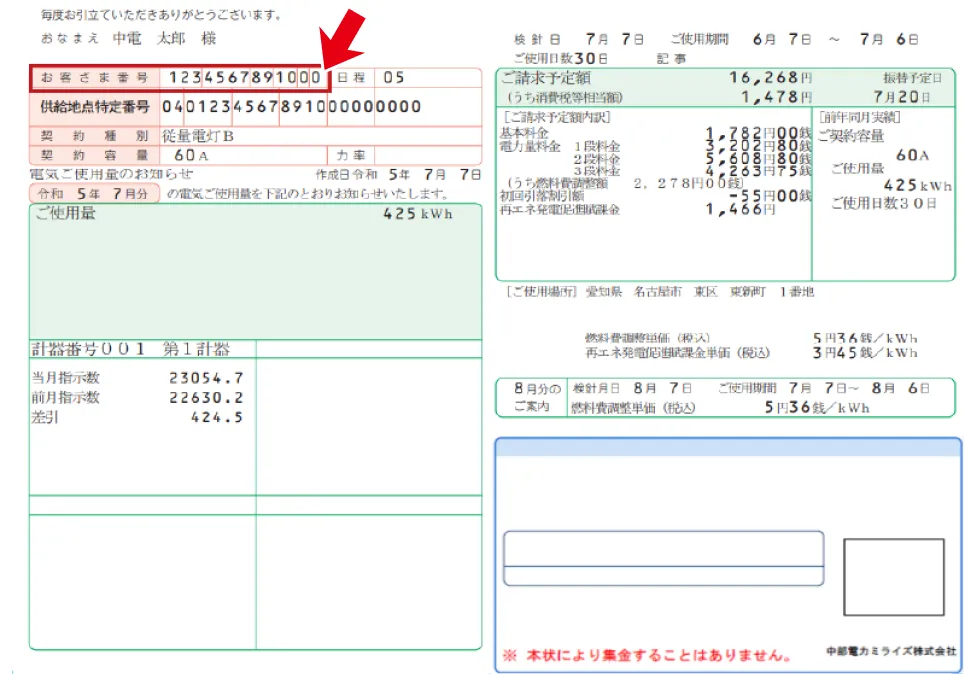Select the 3段料金 amount 4,263円75銭
Screen dimensions: 965x674
[758, 171]
